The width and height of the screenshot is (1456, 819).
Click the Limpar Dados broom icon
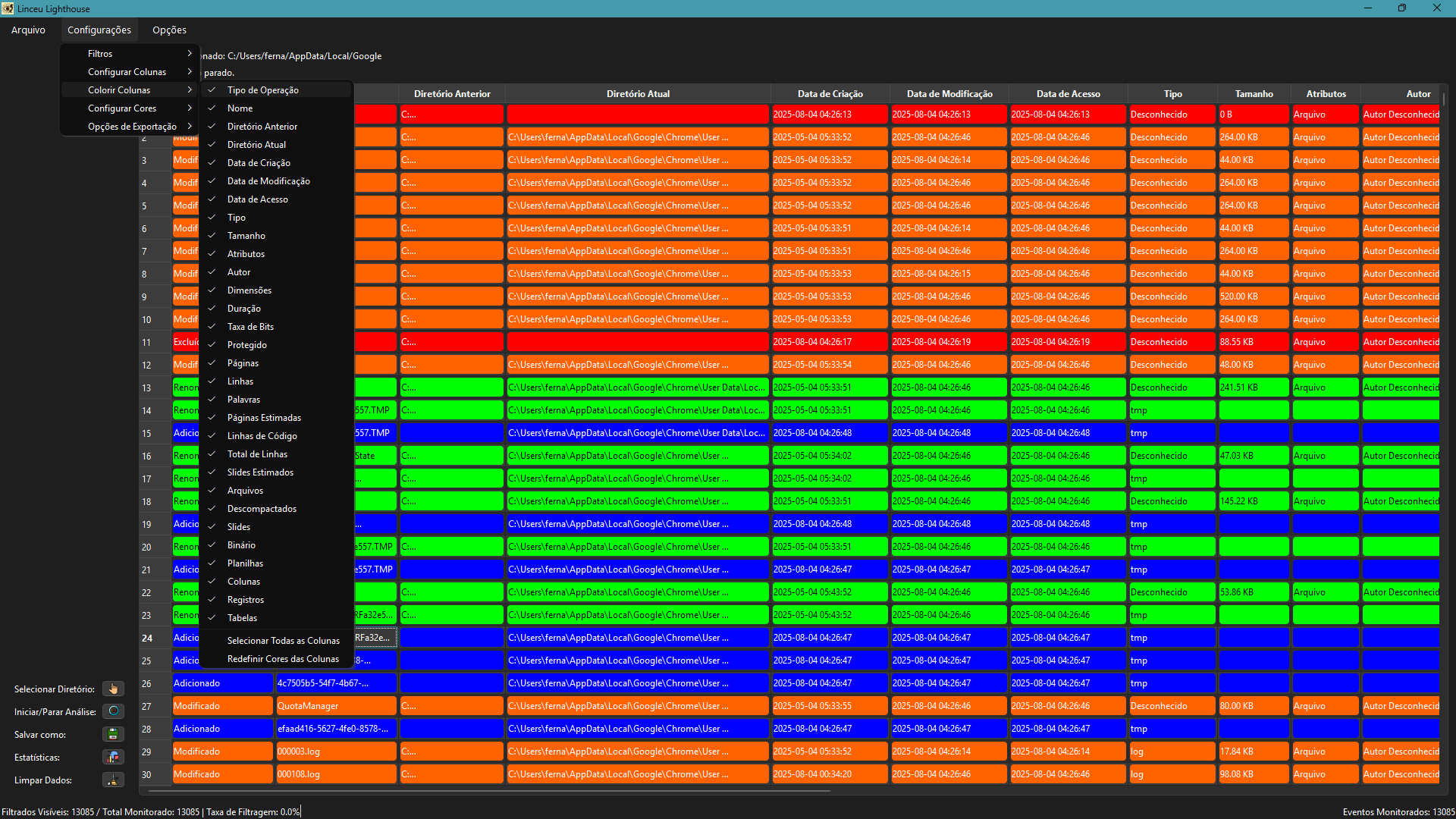(113, 780)
